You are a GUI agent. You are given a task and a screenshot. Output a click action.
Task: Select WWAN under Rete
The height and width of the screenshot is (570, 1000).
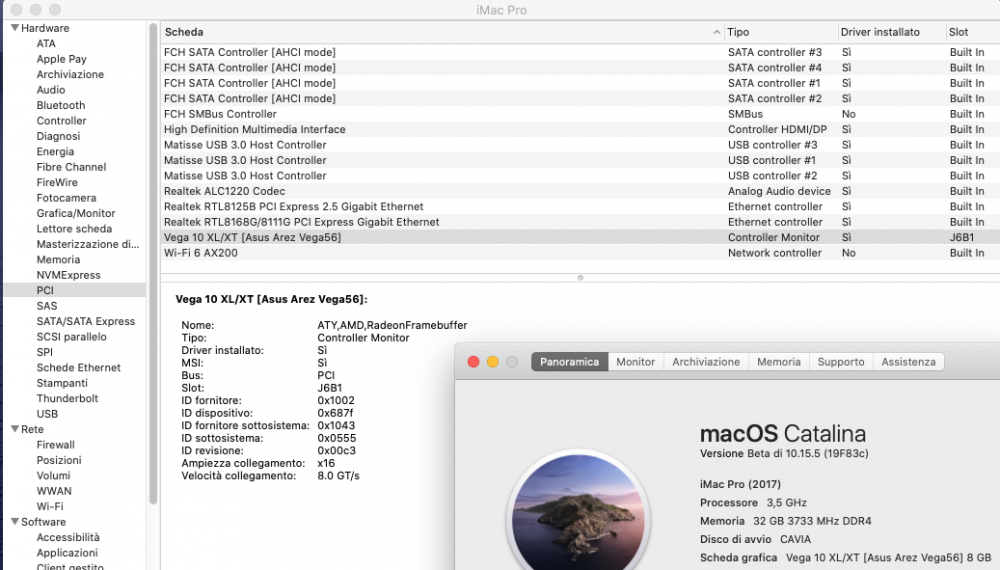tap(54, 491)
